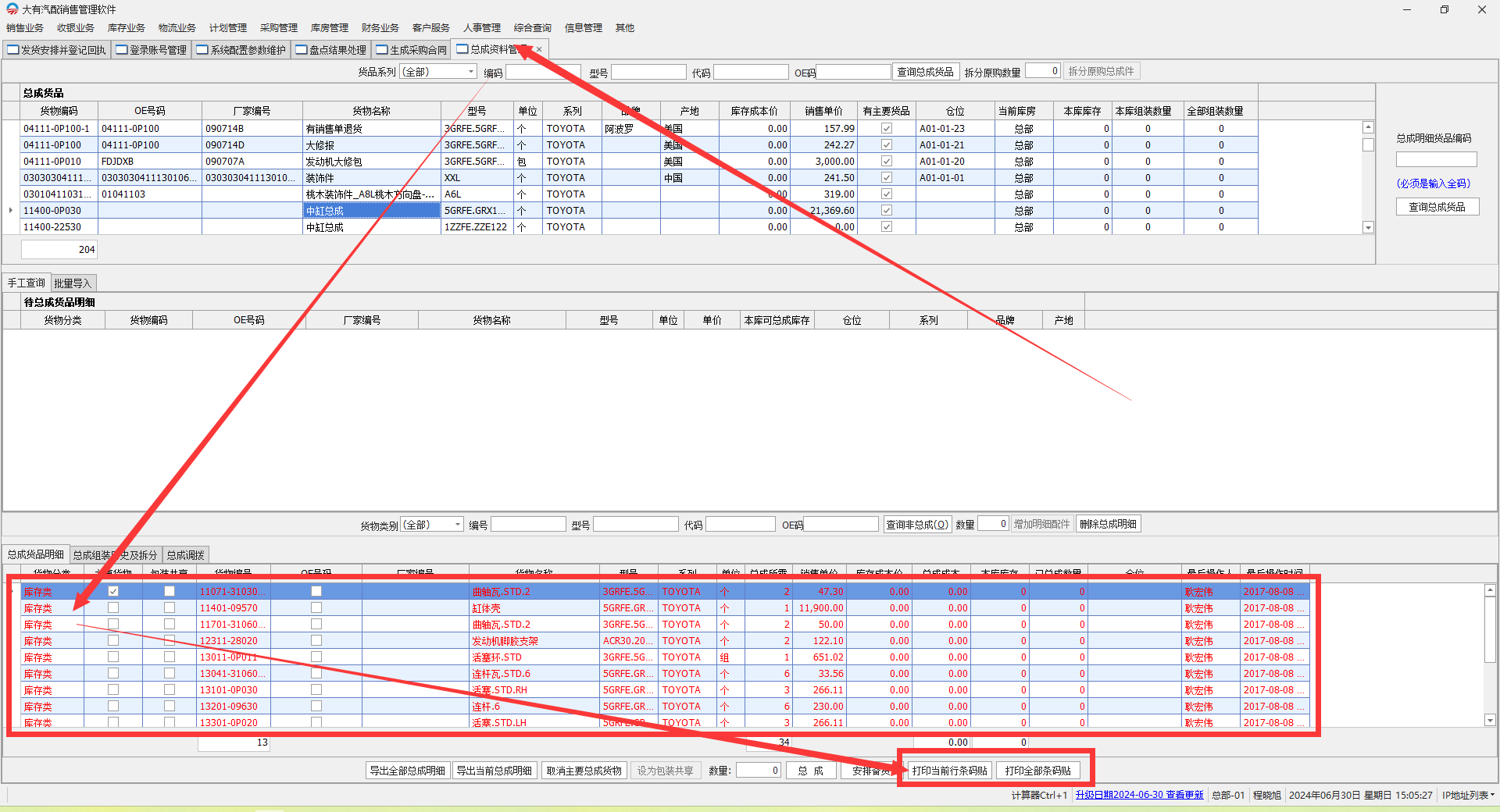Open the 升级日期2024-06-30 查看更新 link
This screenshot has height=812, width=1500.
1140,795
